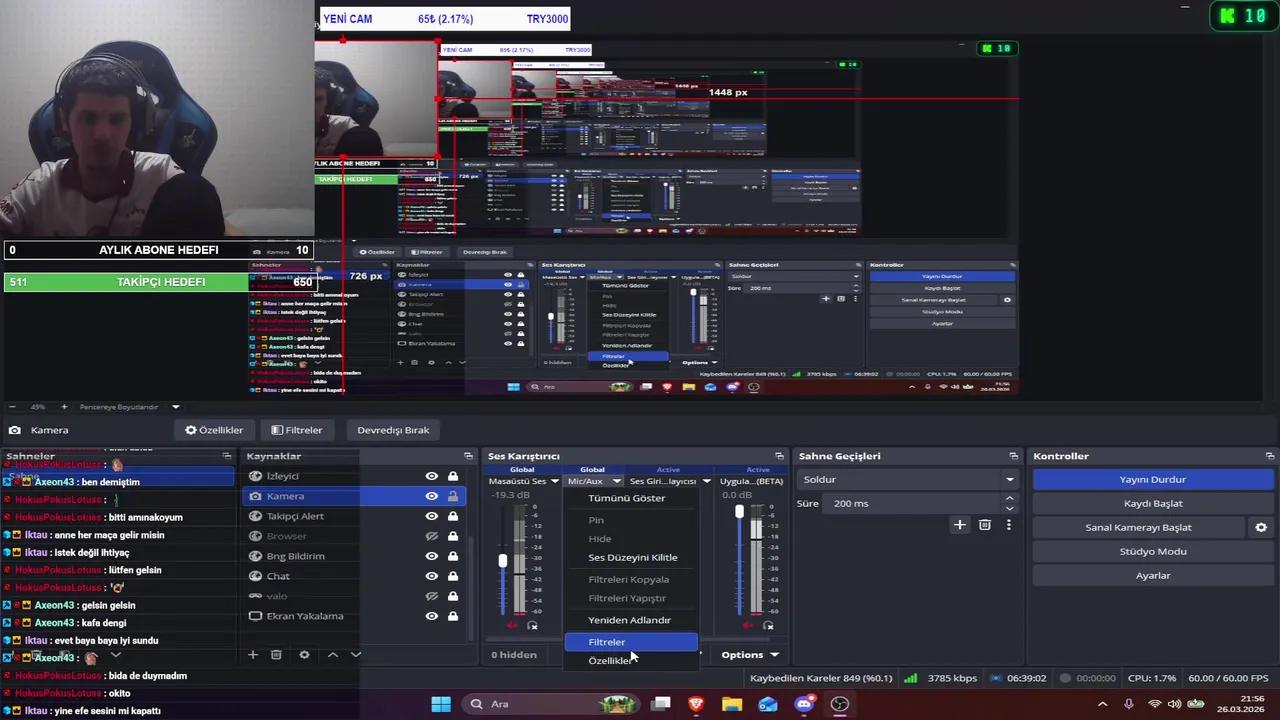Toggle lock on Chat source

453,576
